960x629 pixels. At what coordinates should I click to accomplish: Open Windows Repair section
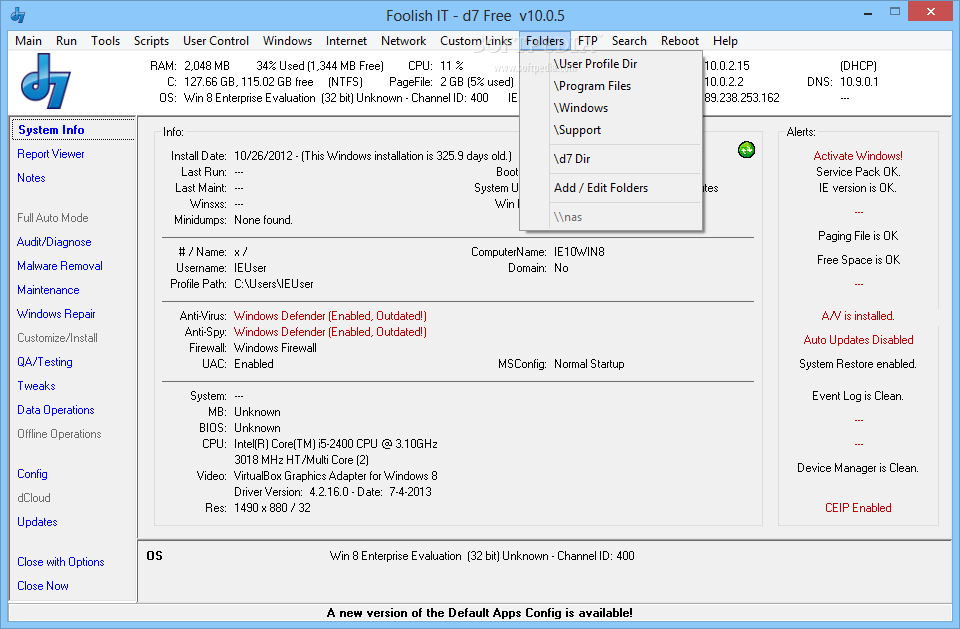click(x=56, y=314)
